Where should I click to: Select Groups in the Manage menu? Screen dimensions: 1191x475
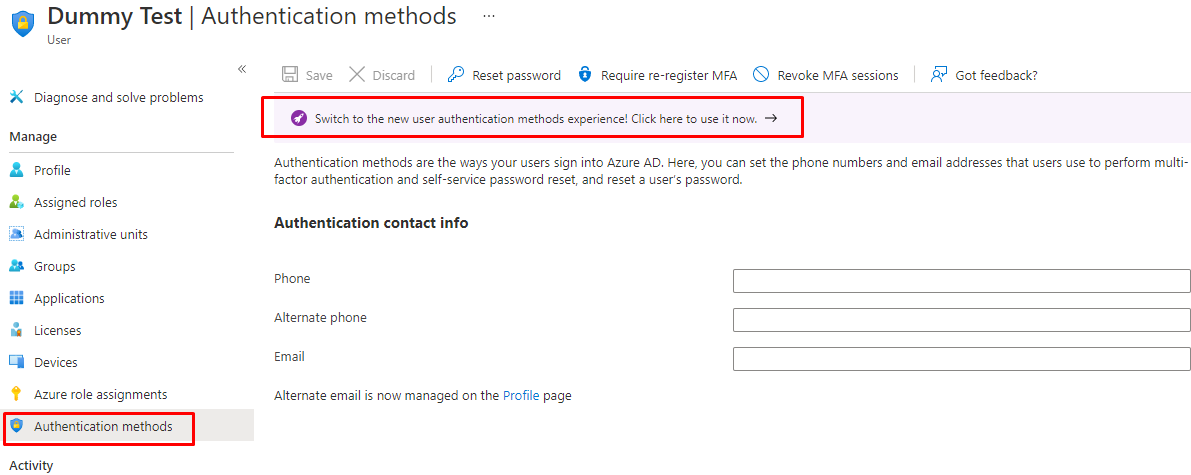54,266
